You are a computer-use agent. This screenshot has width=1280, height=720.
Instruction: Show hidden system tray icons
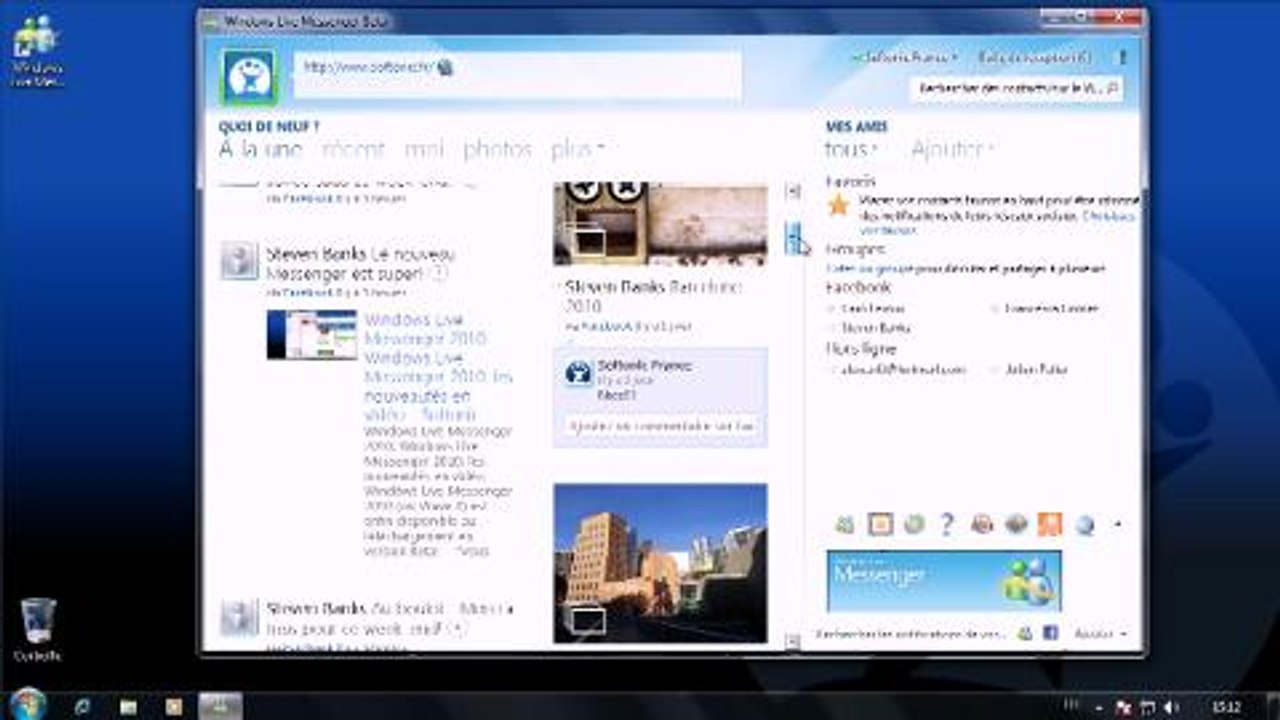coord(1101,707)
